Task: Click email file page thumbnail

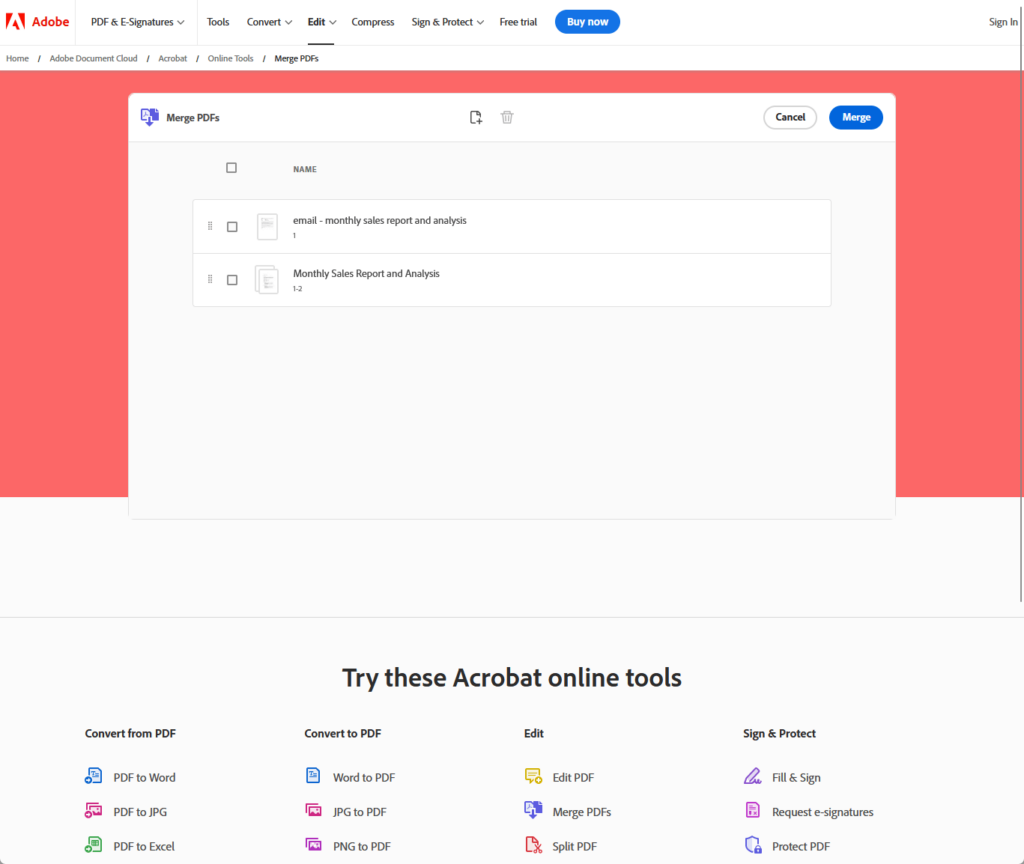Action: (267, 227)
